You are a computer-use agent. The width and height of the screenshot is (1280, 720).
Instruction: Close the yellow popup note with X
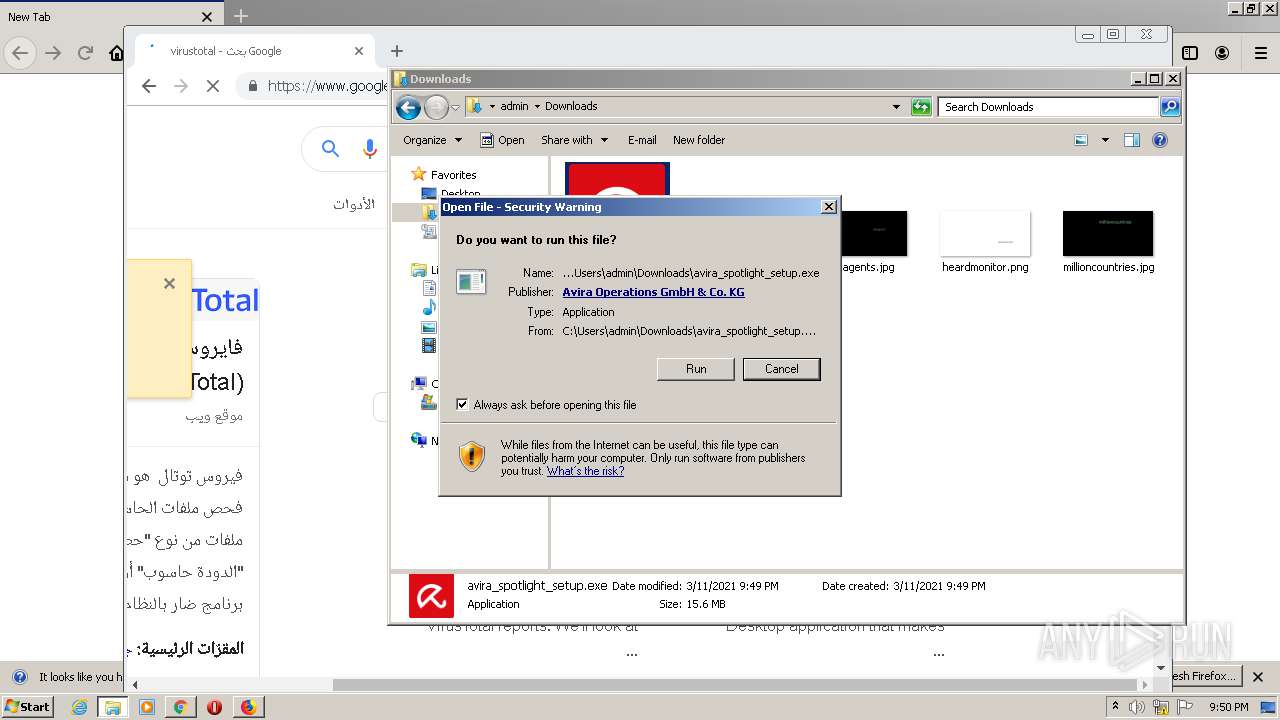pyautogui.click(x=169, y=284)
